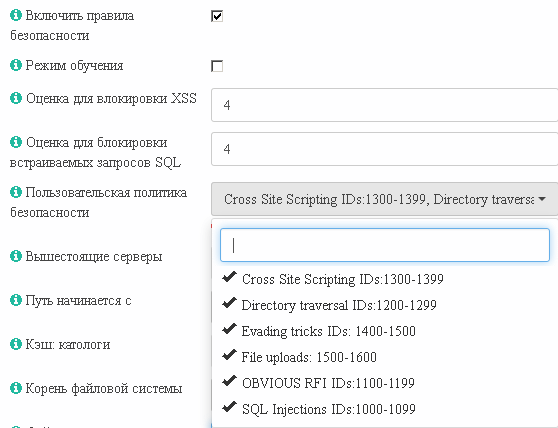
Task: Click info icon beside Включить правила безопасности
Action: click(x=16, y=15)
